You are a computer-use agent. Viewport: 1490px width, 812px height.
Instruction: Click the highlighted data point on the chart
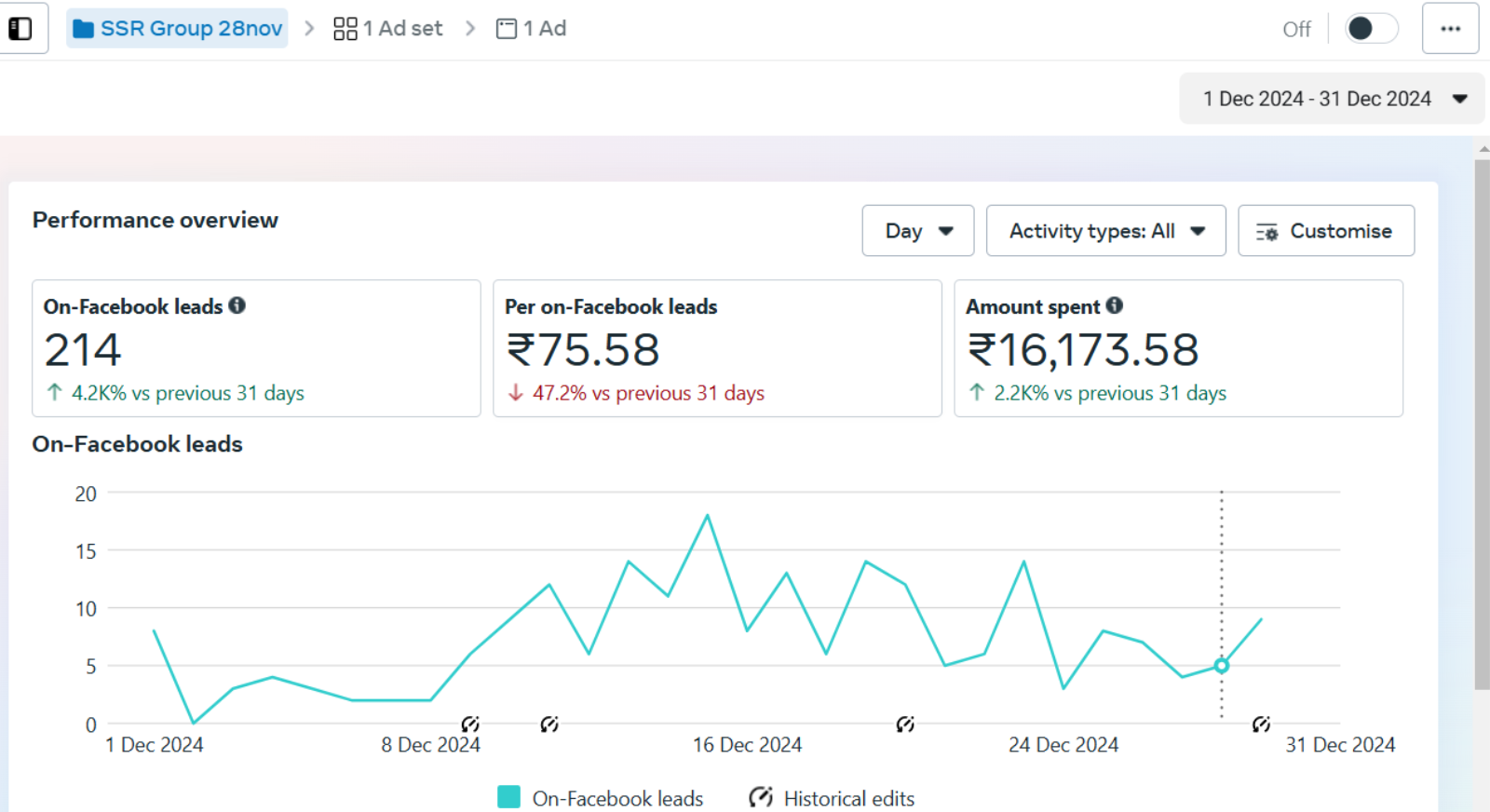[x=1222, y=666]
